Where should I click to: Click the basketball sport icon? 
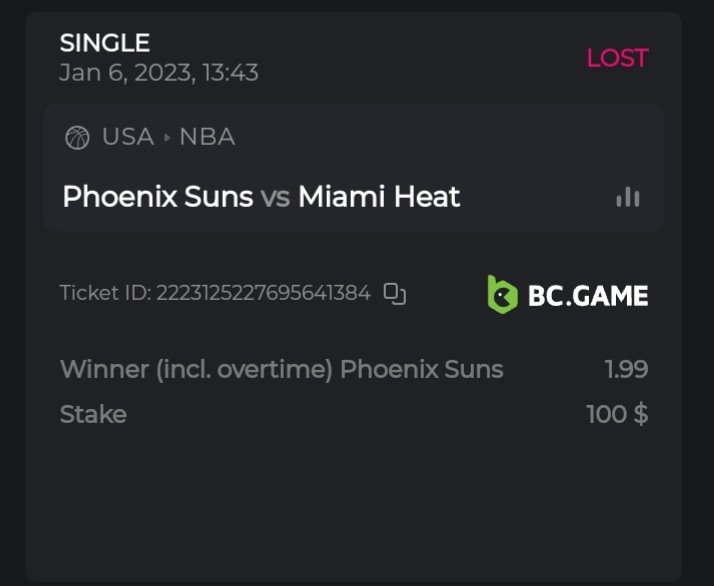[77, 137]
